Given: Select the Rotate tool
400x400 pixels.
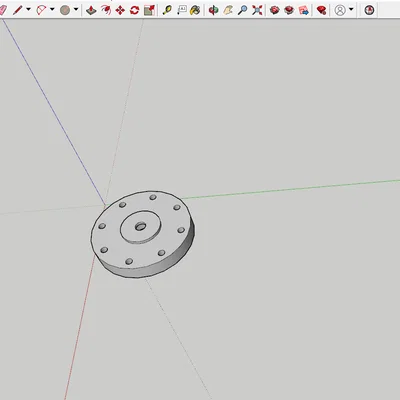Looking at the screenshot, I should pos(134,10).
